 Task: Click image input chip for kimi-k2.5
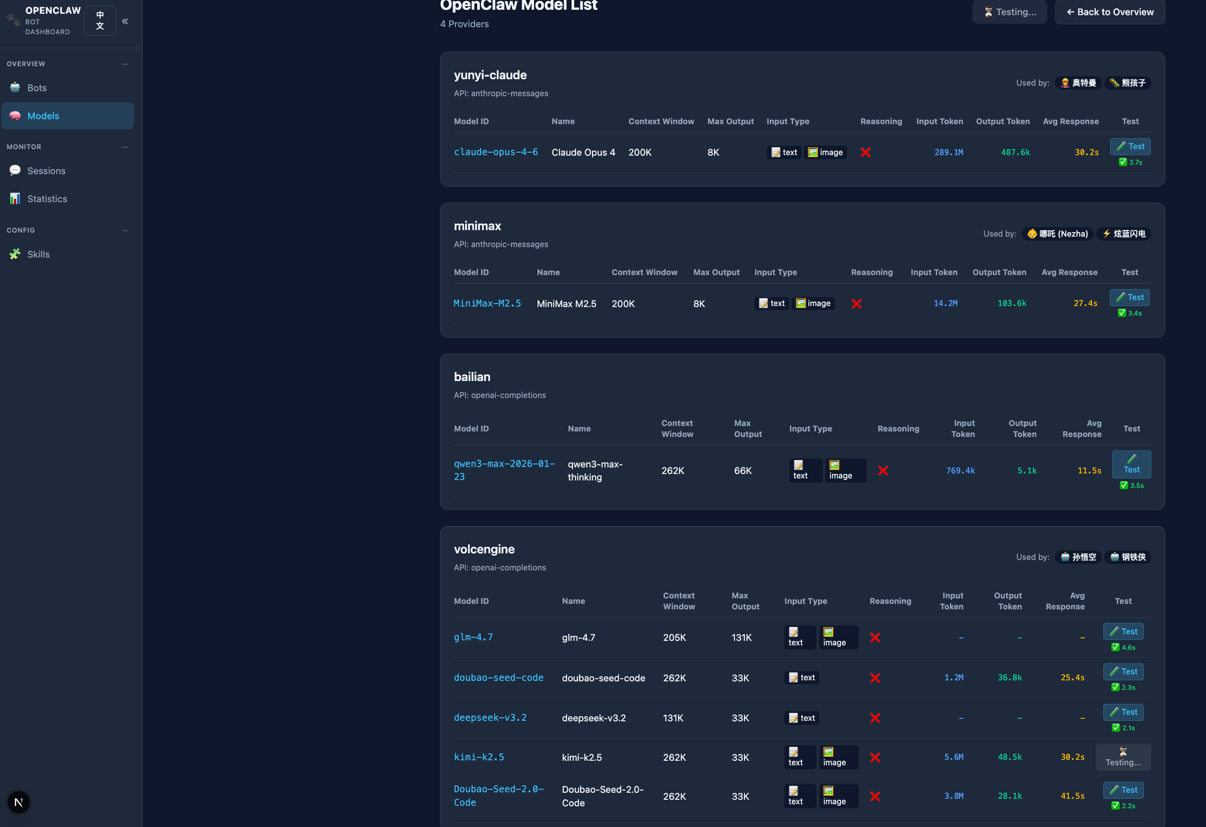tap(839, 757)
